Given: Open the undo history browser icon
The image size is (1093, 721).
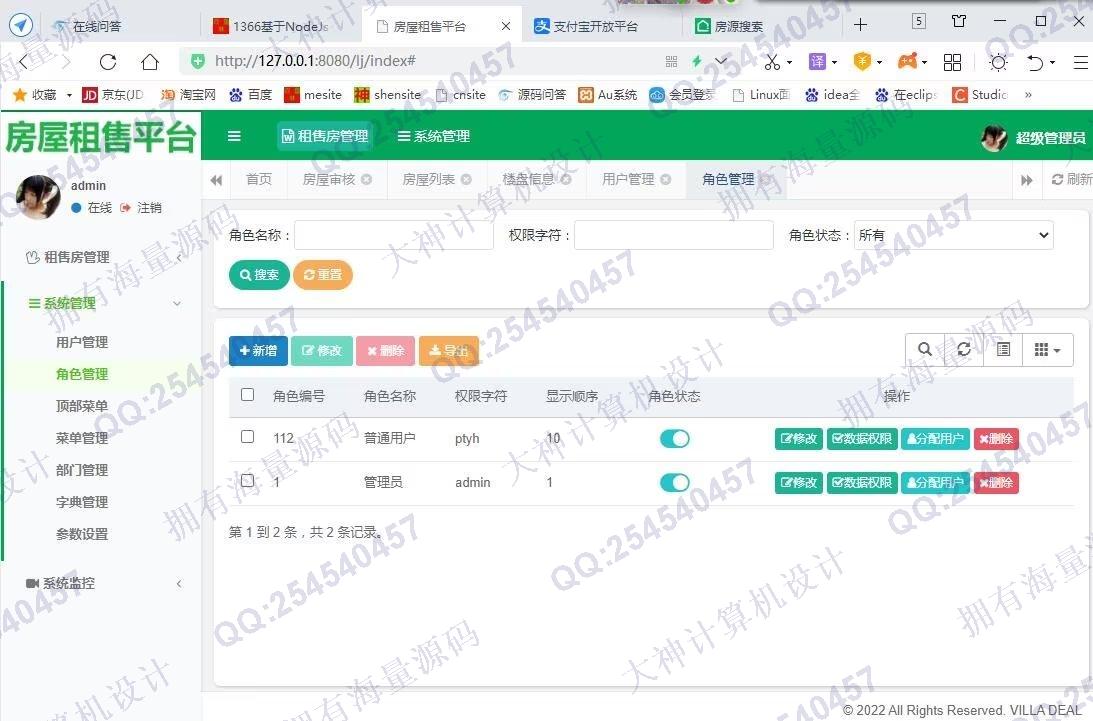Looking at the screenshot, I should click(1035, 63).
